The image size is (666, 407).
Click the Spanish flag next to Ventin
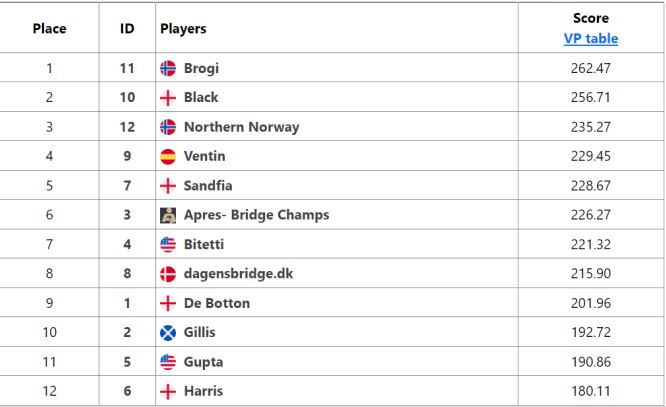tap(168, 157)
